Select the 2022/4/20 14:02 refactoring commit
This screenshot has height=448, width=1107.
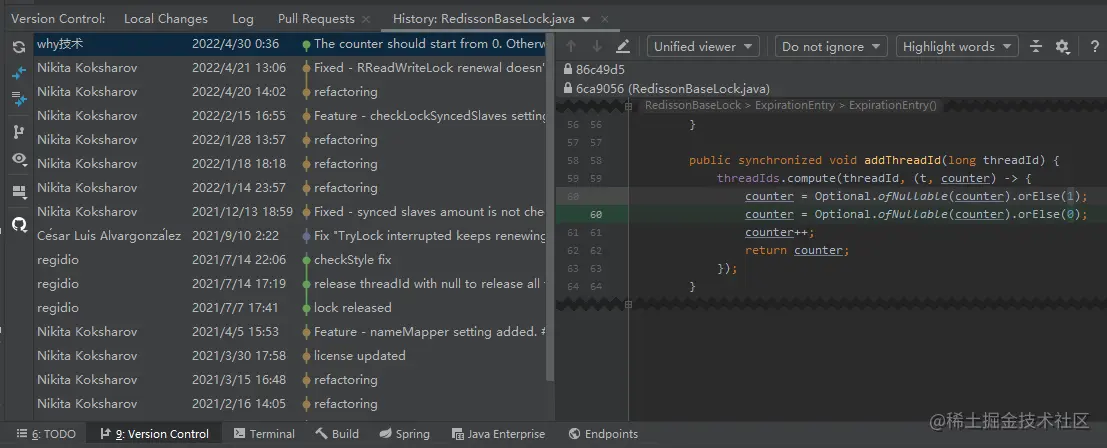click(289, 92)
